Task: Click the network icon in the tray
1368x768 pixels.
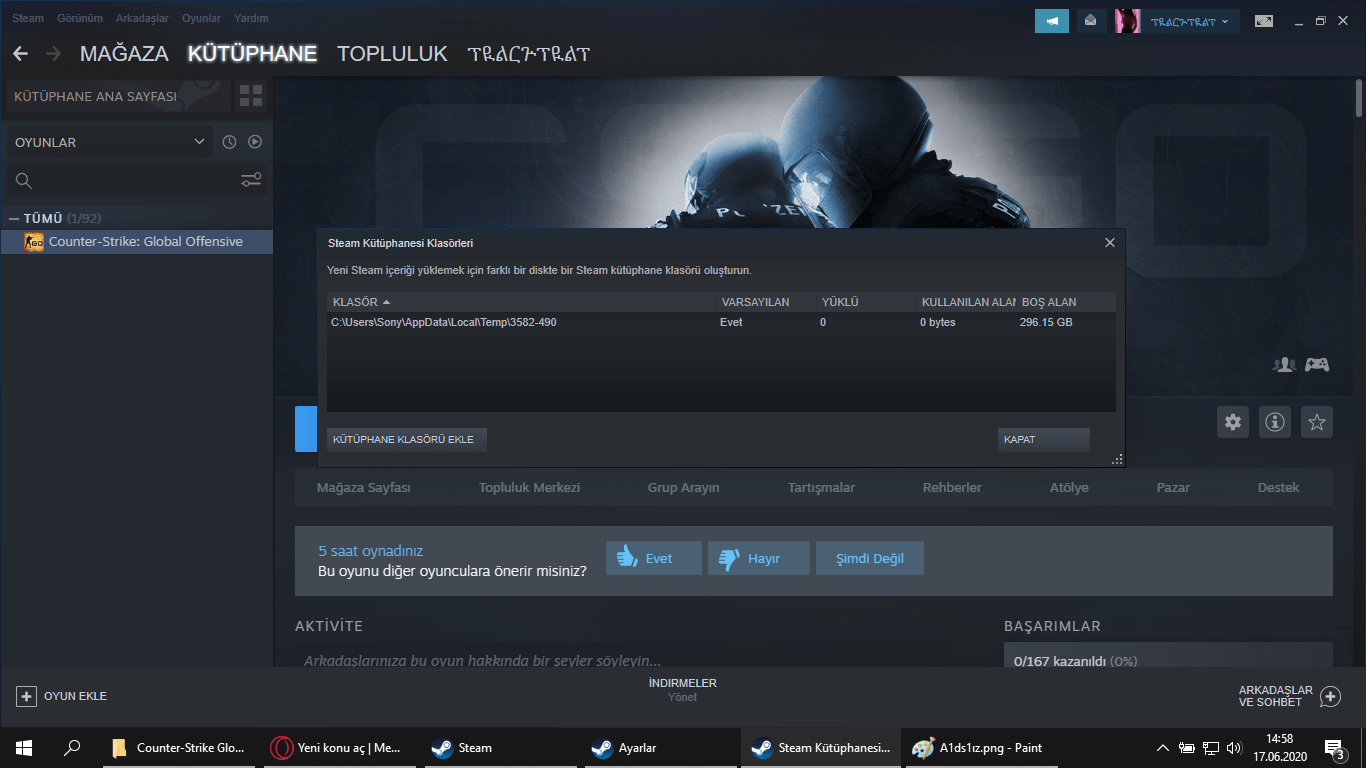Action: pyautogui.click(x=1210, y=748)
